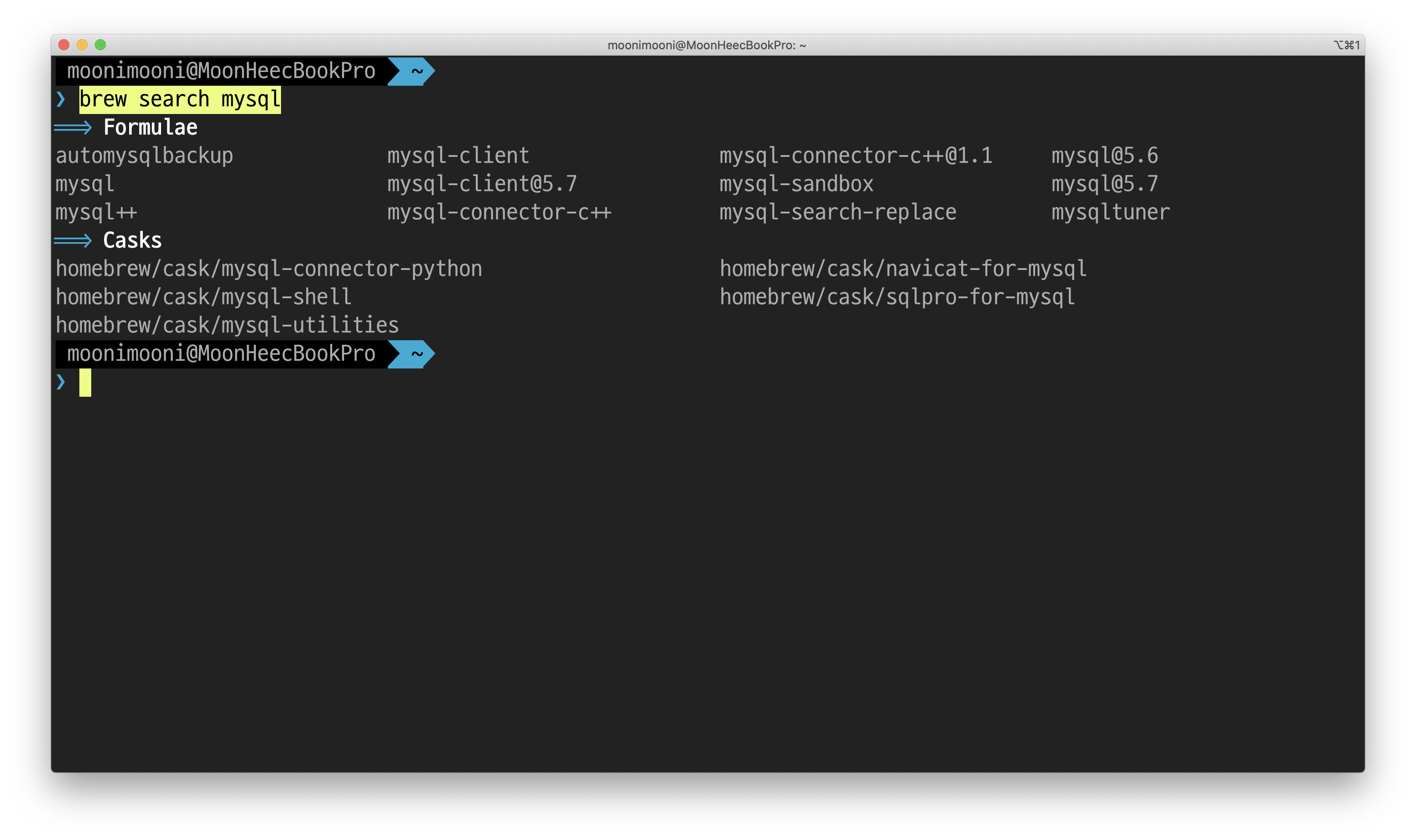Click the bottom empty prompt chevron
Viewport: 1416px width, 840px height.
click(61, 383)
